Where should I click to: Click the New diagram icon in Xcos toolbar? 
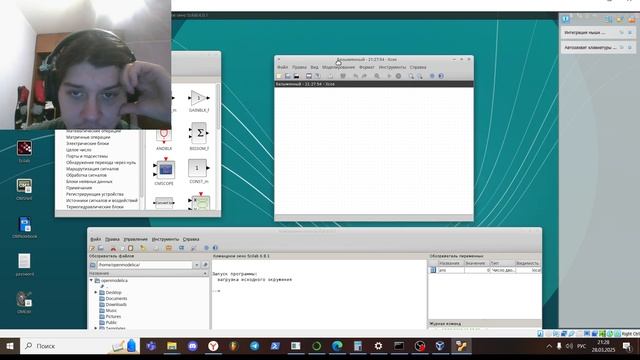coord(279,76)
